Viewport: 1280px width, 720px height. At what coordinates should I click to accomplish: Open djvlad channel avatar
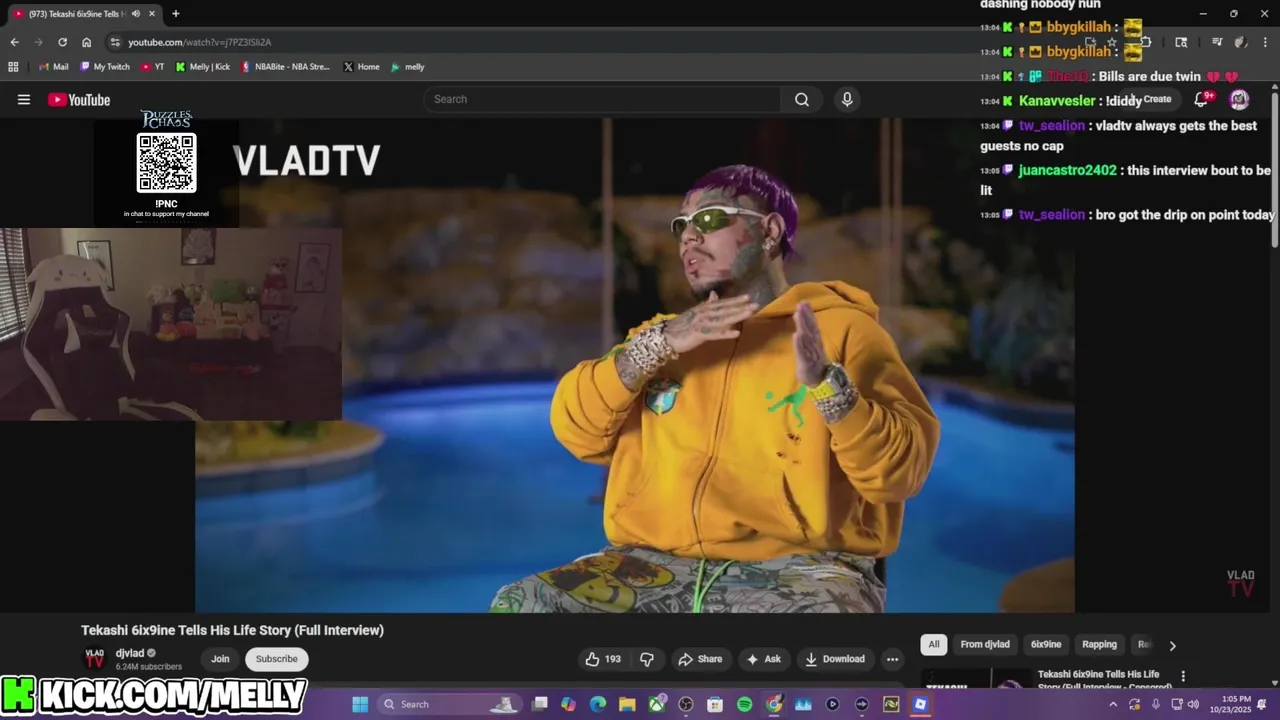click(x=95, y=659)
